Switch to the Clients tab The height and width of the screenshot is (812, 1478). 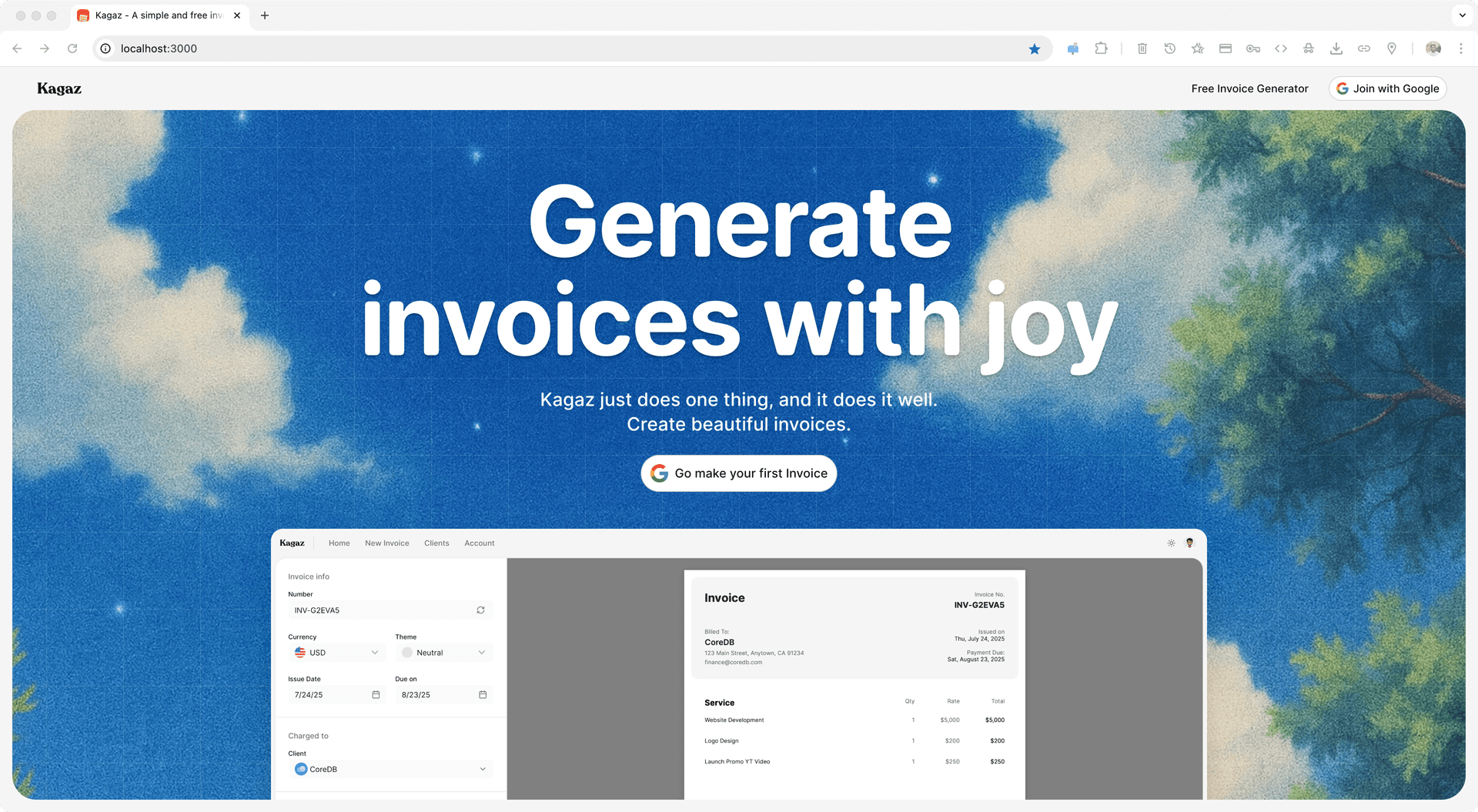pyautogui.click(x=436, y=543)
